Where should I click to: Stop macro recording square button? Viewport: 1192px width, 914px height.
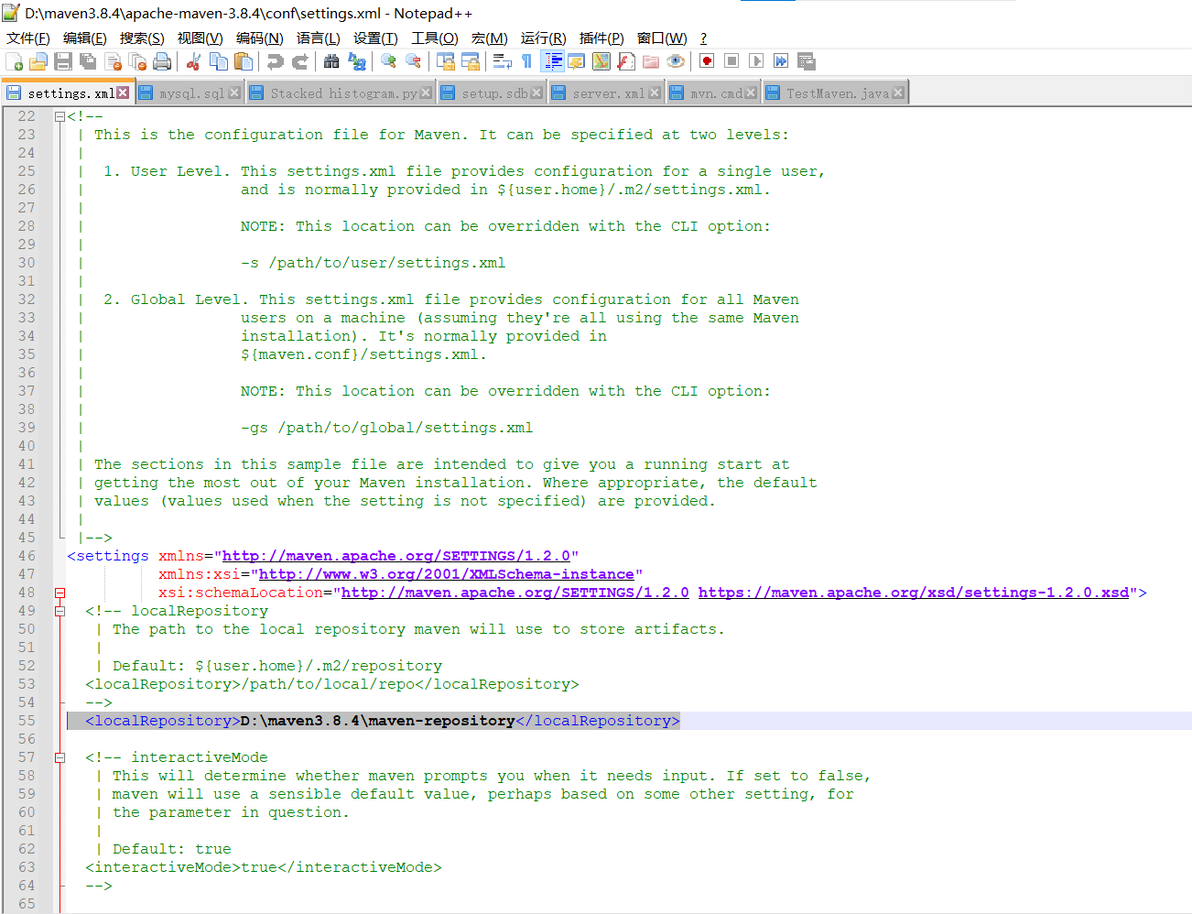731,62
